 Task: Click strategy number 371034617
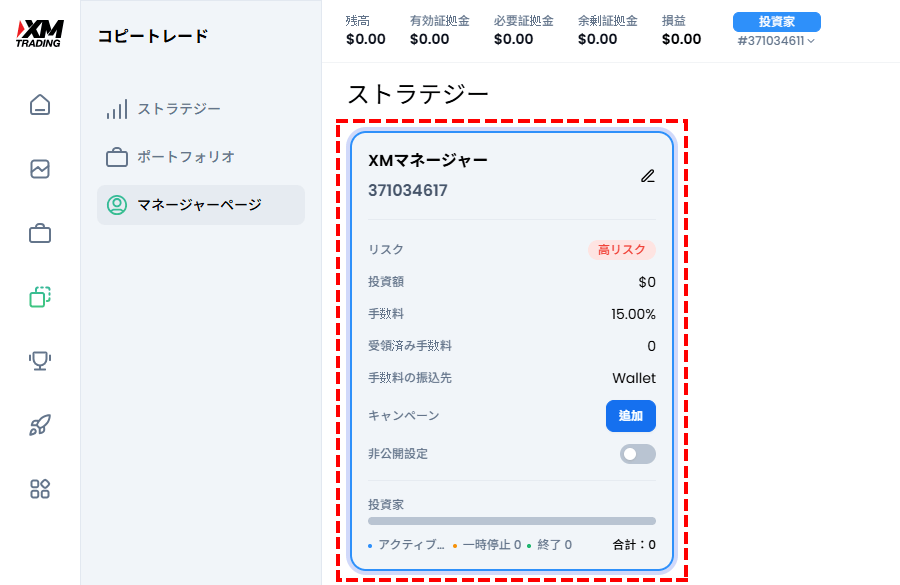point(408,191)
